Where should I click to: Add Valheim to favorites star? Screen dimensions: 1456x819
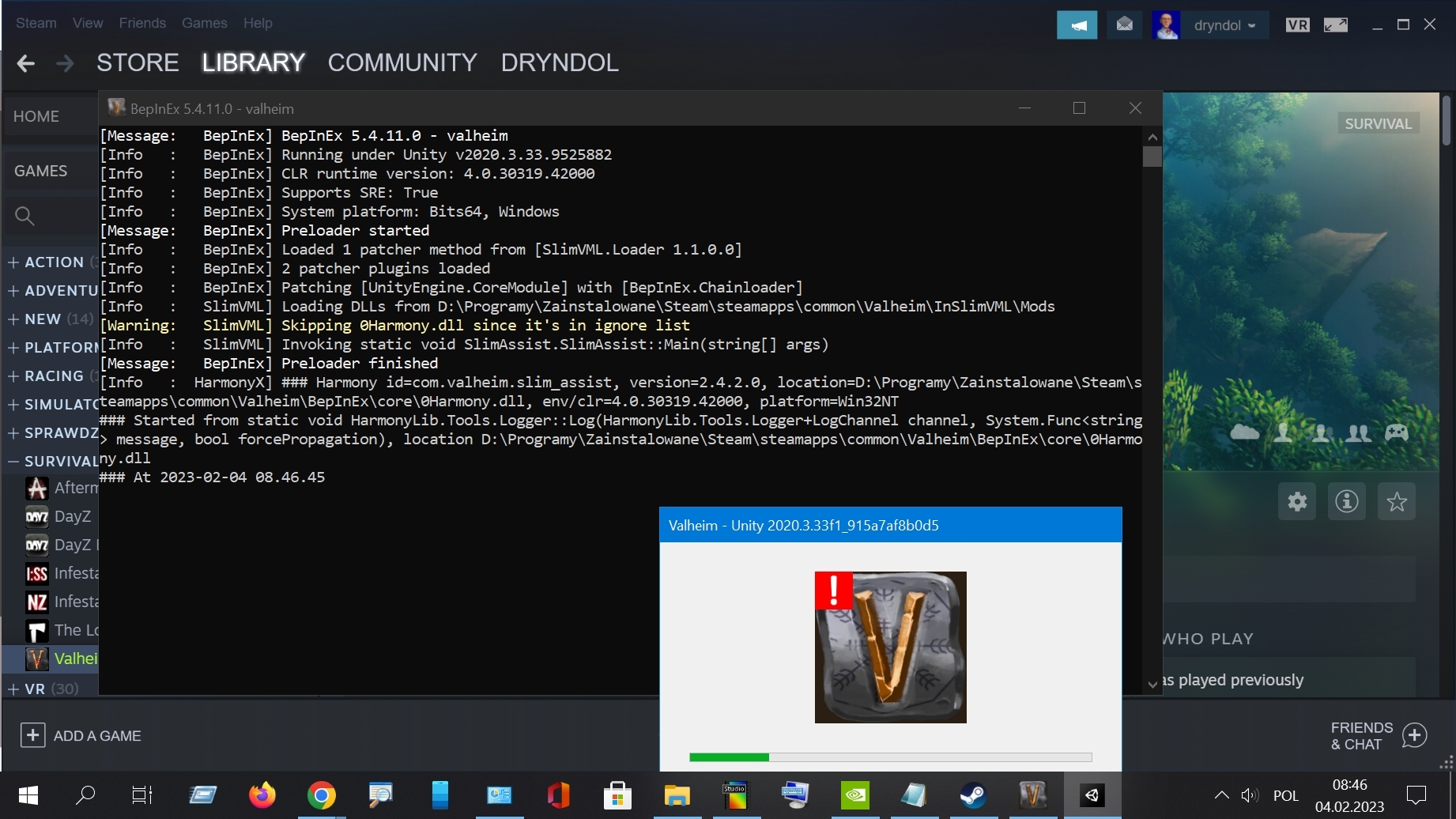click(x=1397, y=501)
